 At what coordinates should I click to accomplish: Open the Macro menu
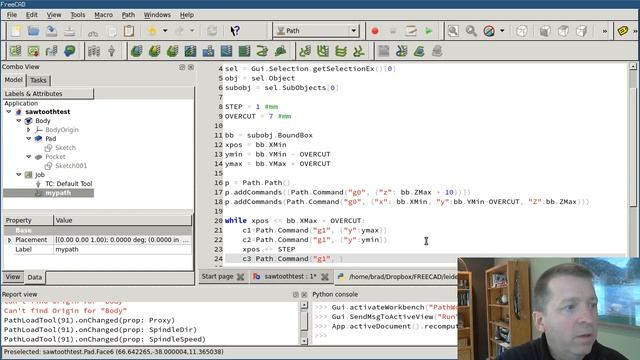click(103, 15)
